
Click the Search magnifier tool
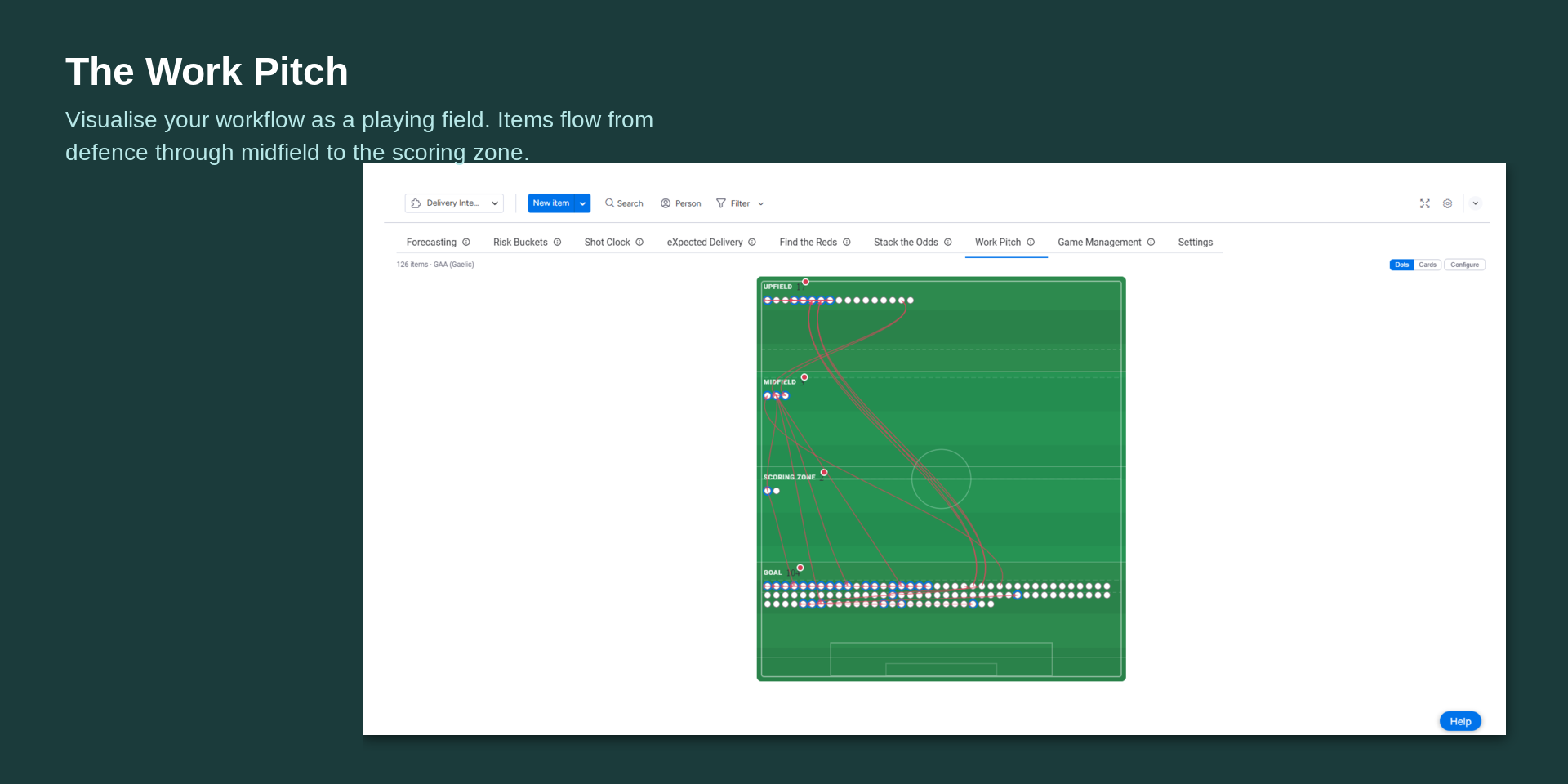[624, 203]
